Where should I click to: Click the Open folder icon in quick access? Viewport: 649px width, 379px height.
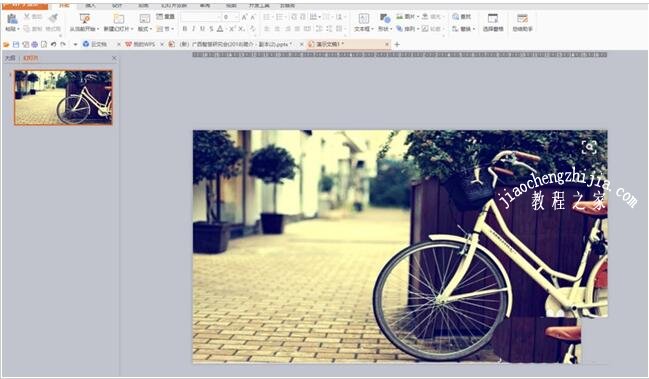[x=6, y=44]
